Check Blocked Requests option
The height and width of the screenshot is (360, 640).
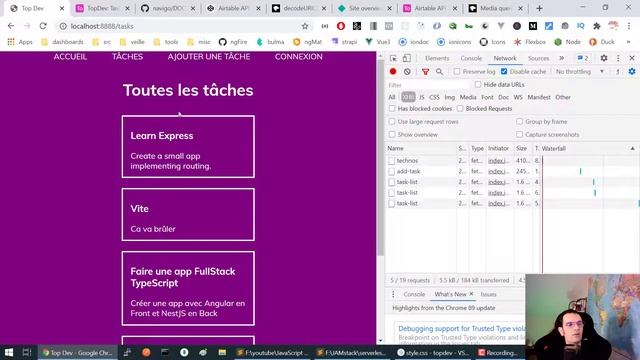(x=460, y=109)
